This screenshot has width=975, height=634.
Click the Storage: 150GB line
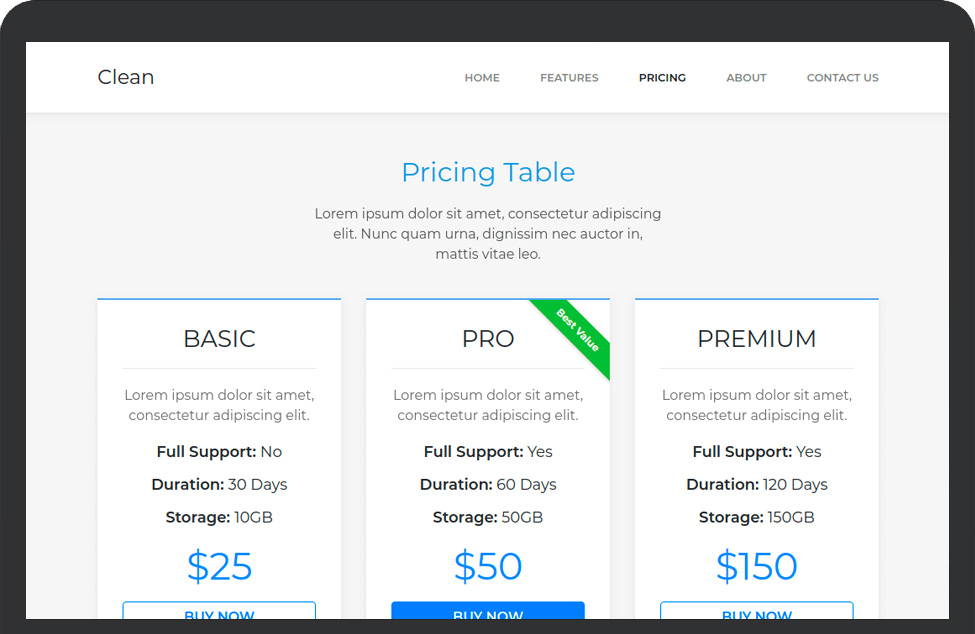pos(756,517)
